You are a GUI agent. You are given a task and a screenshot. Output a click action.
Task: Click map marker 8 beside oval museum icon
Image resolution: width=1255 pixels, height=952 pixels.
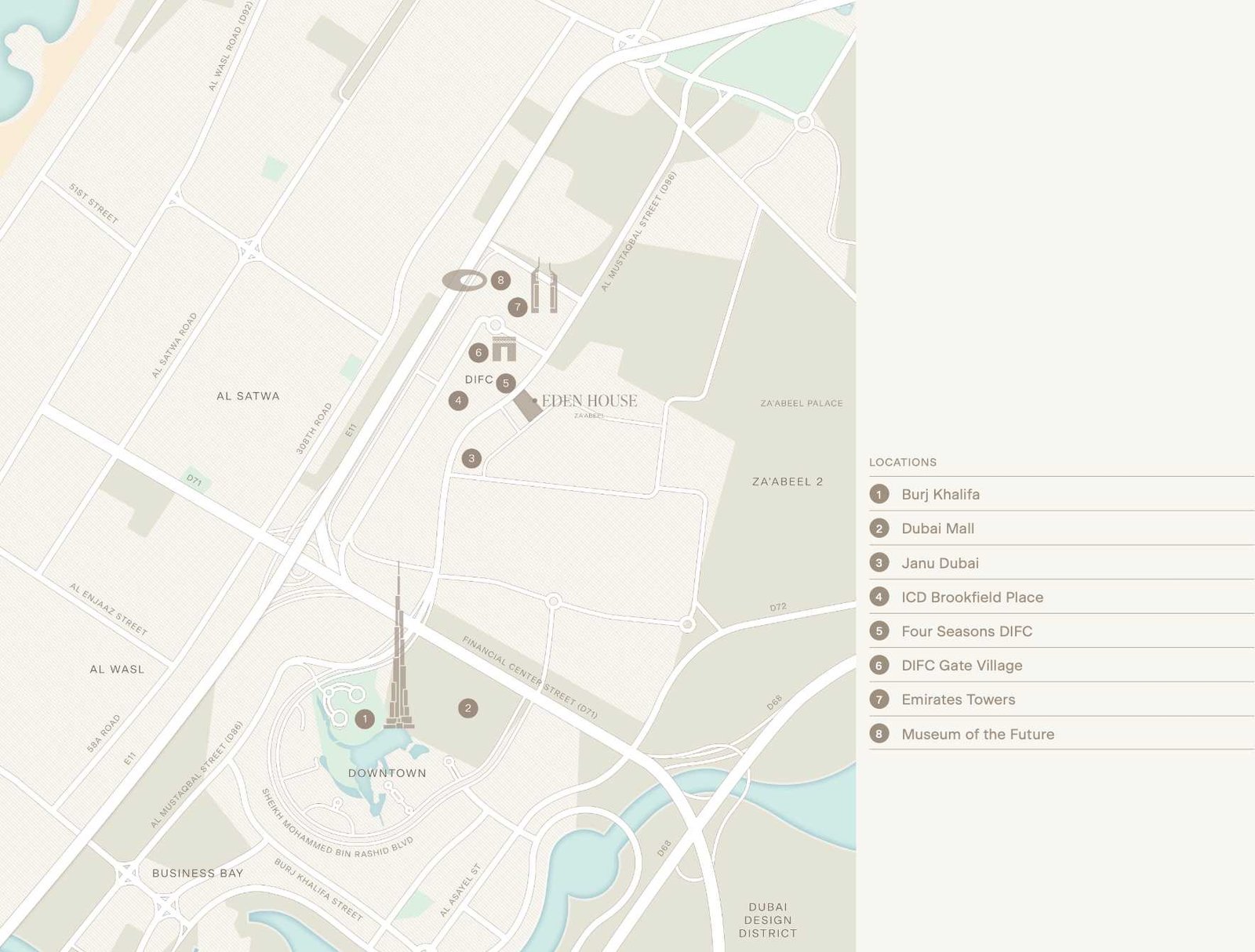(500, 280)
